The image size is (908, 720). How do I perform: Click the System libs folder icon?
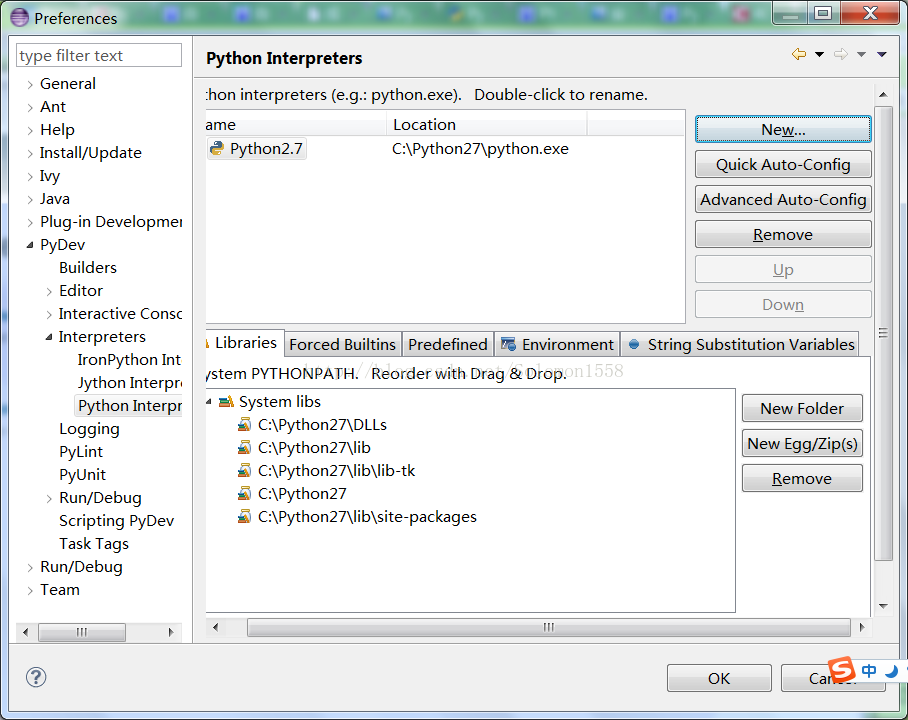(x=226, y=401)
